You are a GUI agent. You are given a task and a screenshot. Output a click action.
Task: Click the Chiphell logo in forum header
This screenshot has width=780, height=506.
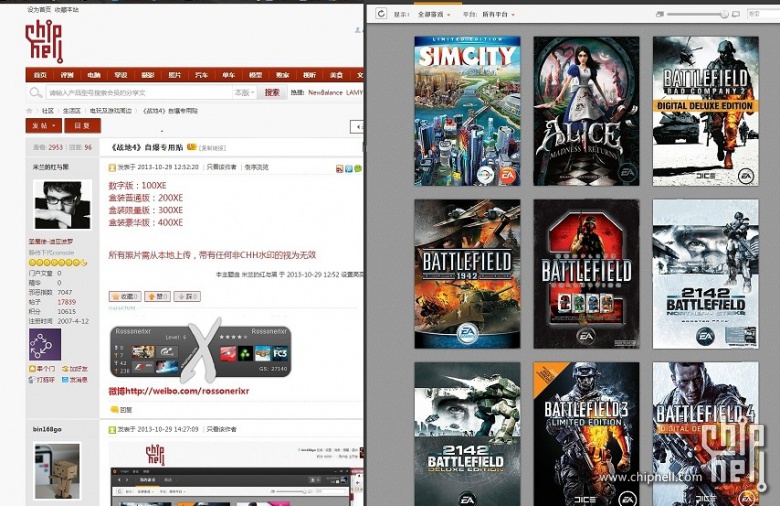(44, 42)
